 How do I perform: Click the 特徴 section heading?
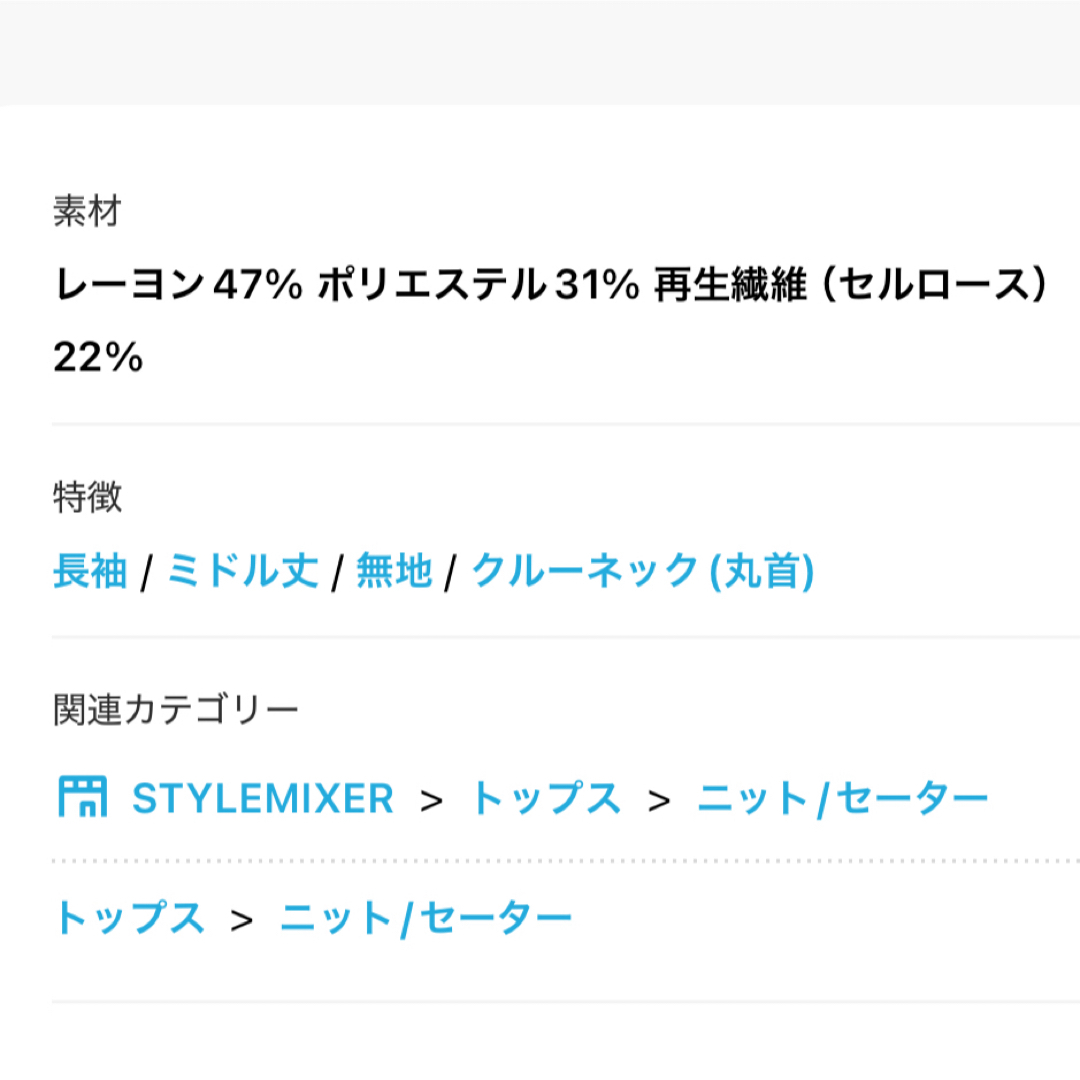click(x=87, y=497)
